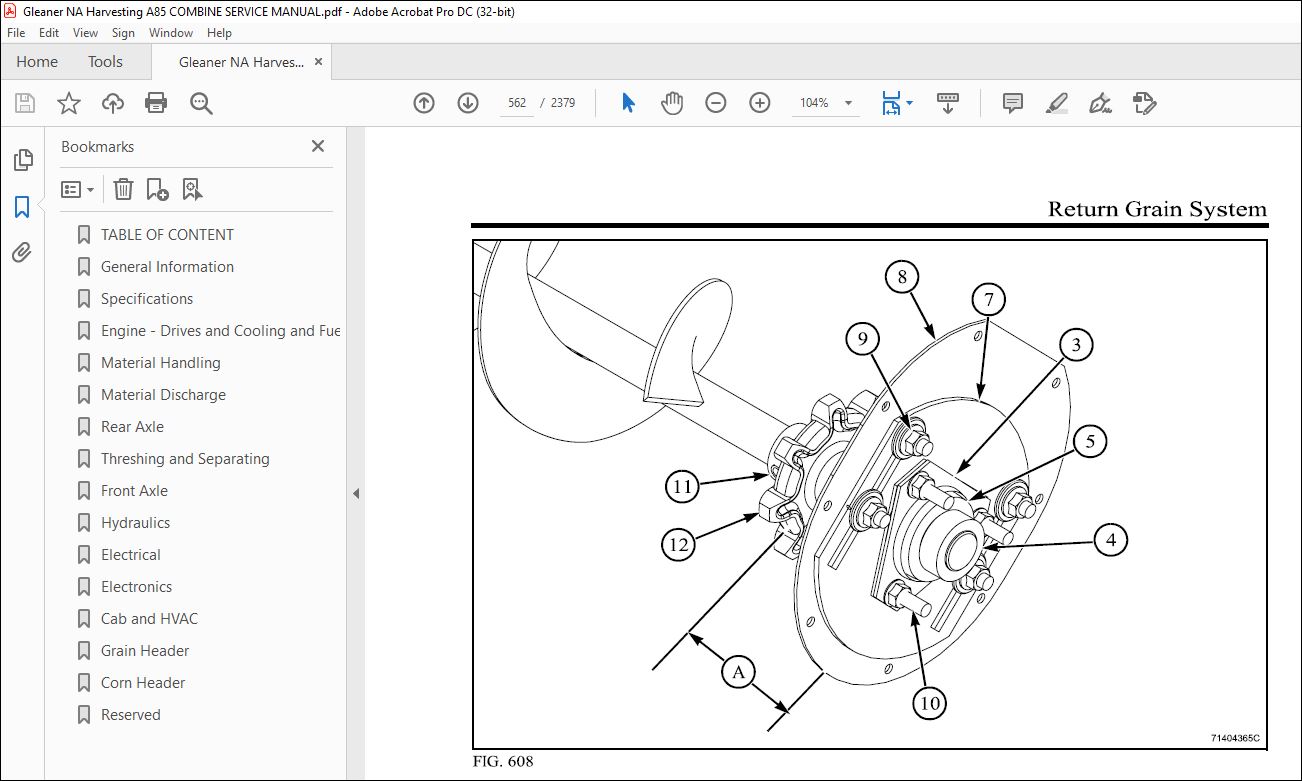Click the Fit page width icon
Screen dimensions: 1302x781
tap(890, 103)
